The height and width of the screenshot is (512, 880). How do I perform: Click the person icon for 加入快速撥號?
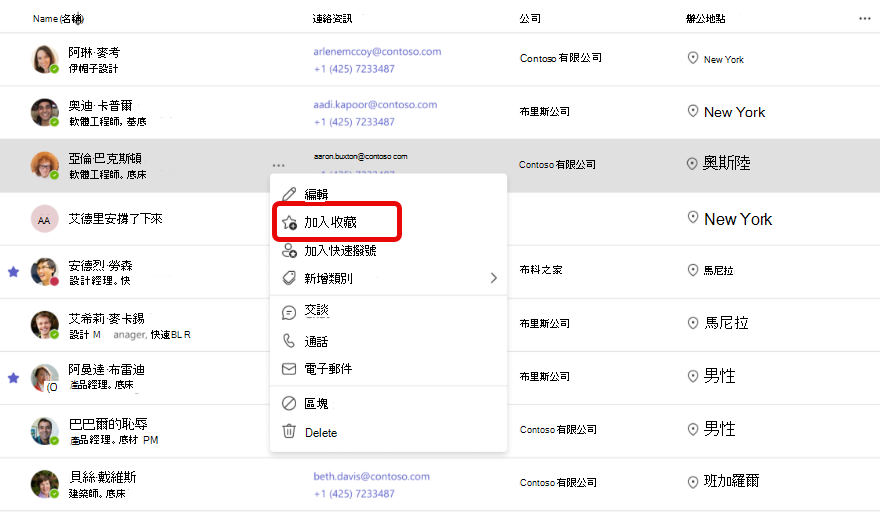click(289, 250)
